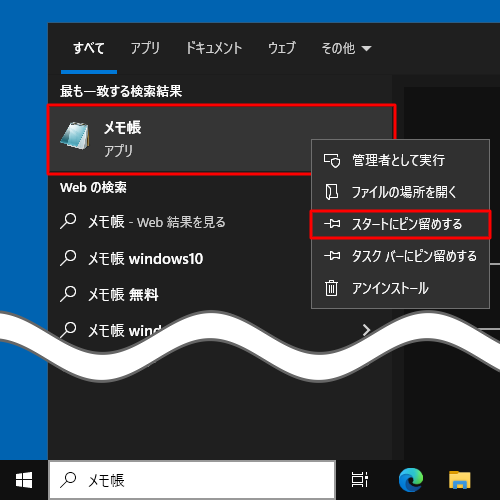
Task: Switch to the アプリ tab
Action: 145,48
